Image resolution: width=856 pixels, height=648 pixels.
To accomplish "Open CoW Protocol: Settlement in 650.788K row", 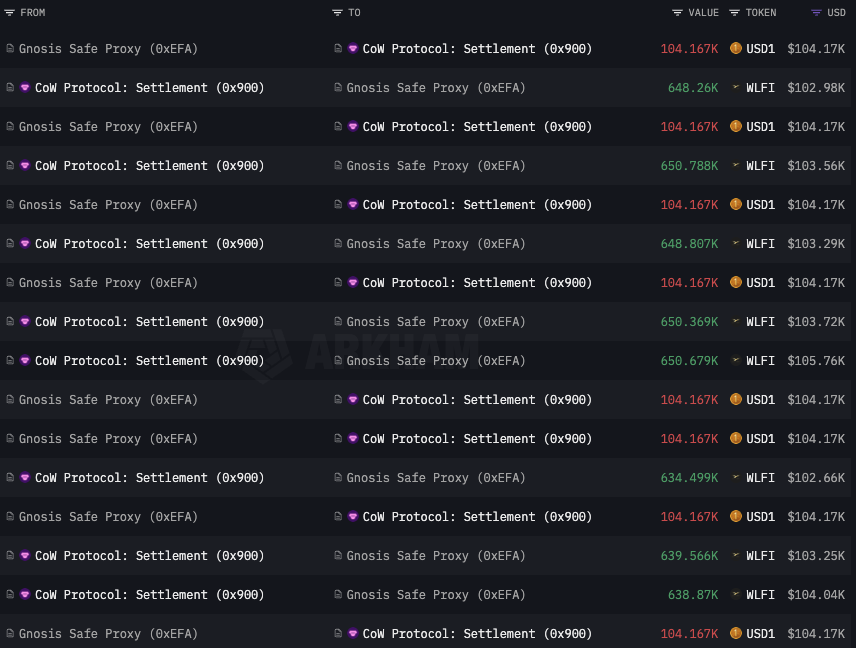I will tap(149, 166).
